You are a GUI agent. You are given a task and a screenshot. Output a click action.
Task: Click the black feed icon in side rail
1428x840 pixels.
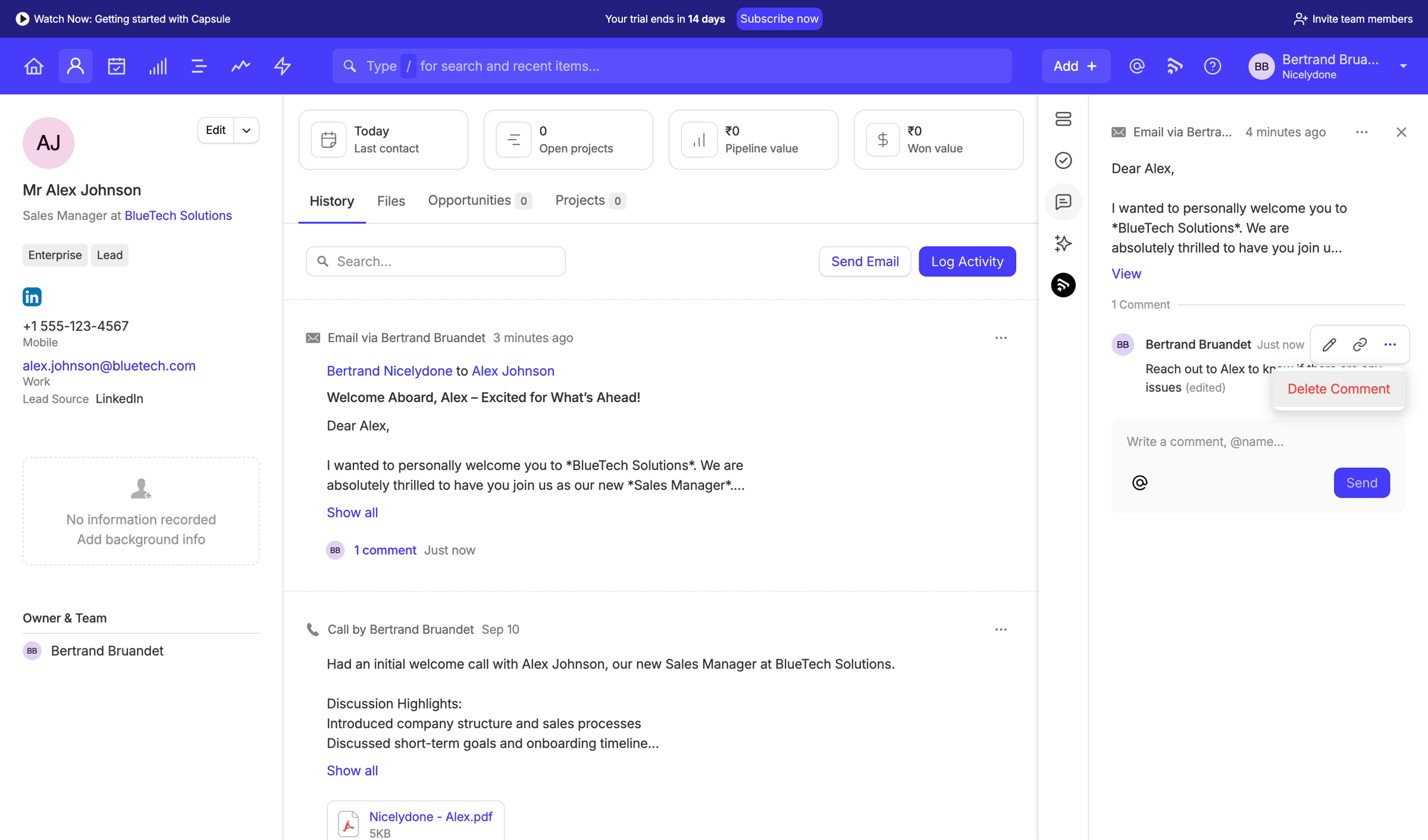(x=1063, y=285)
